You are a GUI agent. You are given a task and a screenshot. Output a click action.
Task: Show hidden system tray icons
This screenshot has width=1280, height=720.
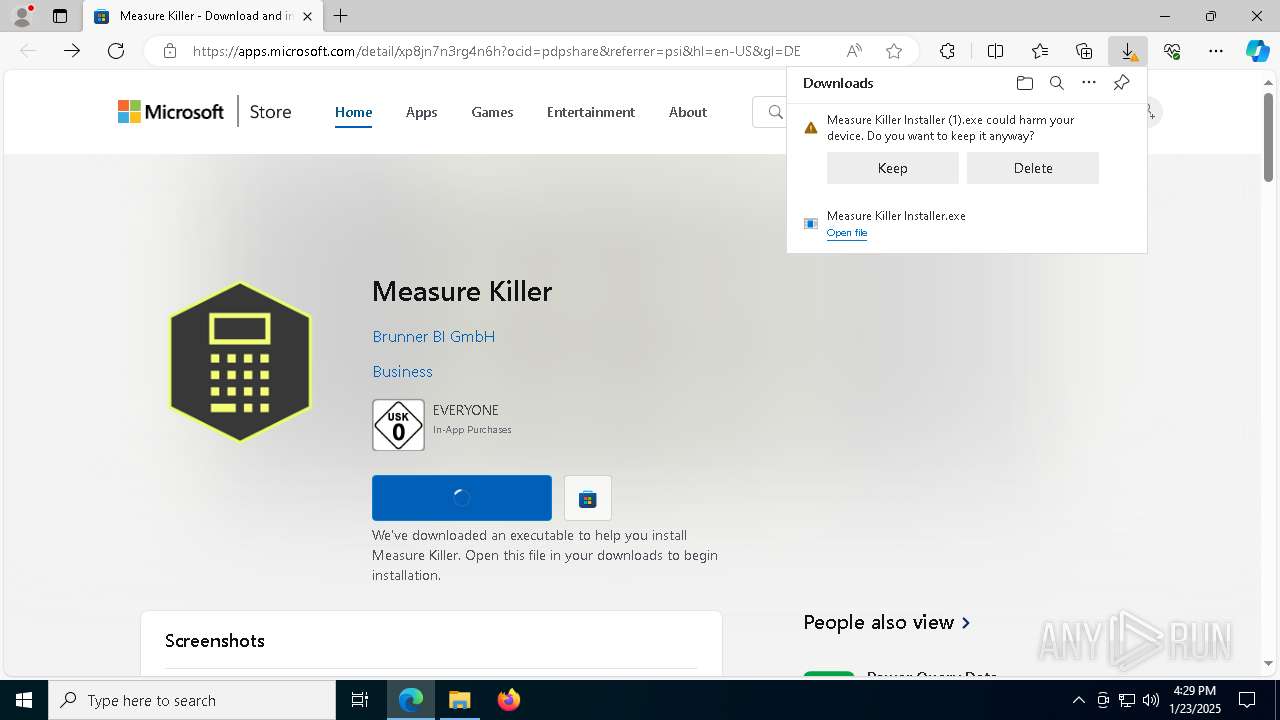pos(1079,700)
